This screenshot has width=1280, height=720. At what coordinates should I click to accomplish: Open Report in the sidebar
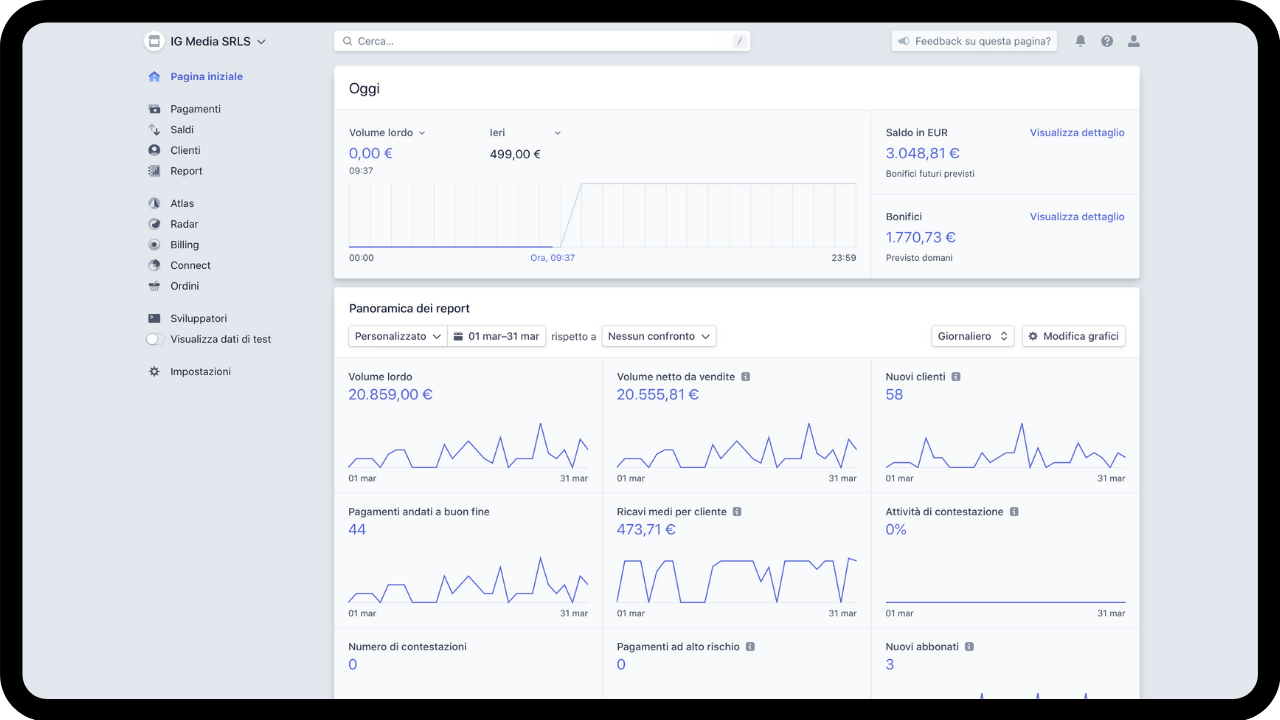tap(186, 171)
